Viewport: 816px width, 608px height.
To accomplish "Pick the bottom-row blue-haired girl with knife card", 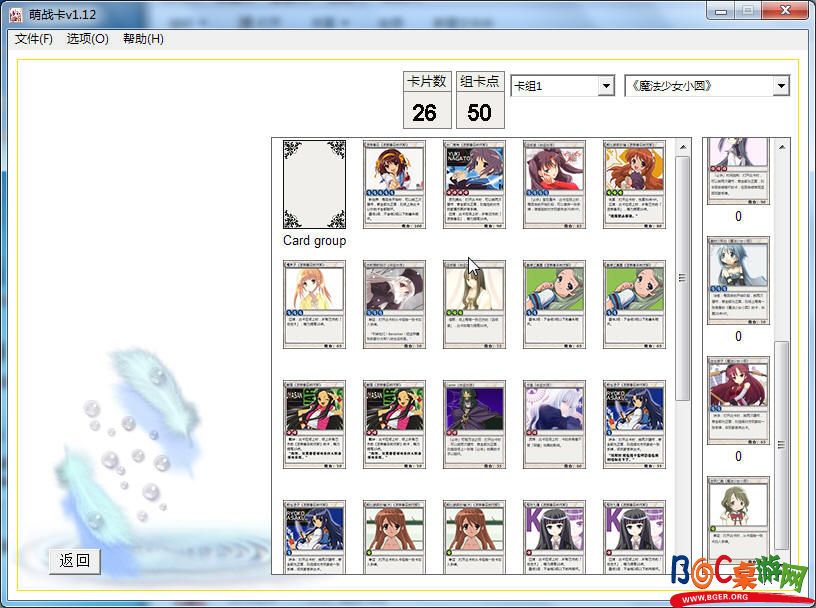I will tap(314, 537).
